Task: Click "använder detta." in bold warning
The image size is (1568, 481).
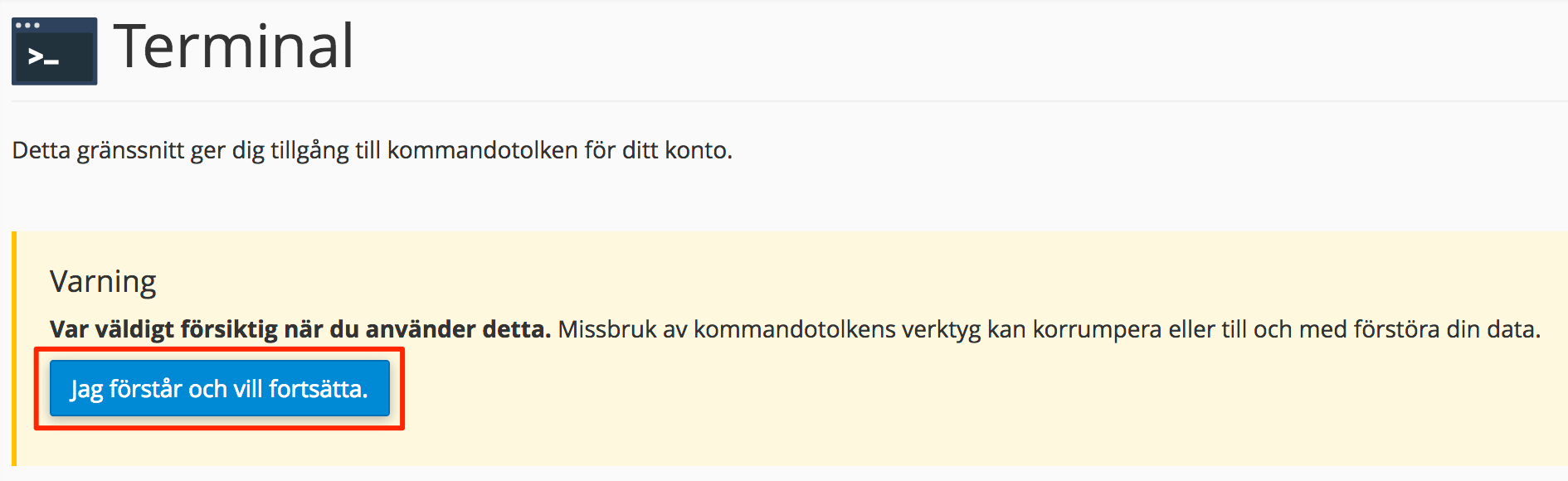Action: coord(458,329)
